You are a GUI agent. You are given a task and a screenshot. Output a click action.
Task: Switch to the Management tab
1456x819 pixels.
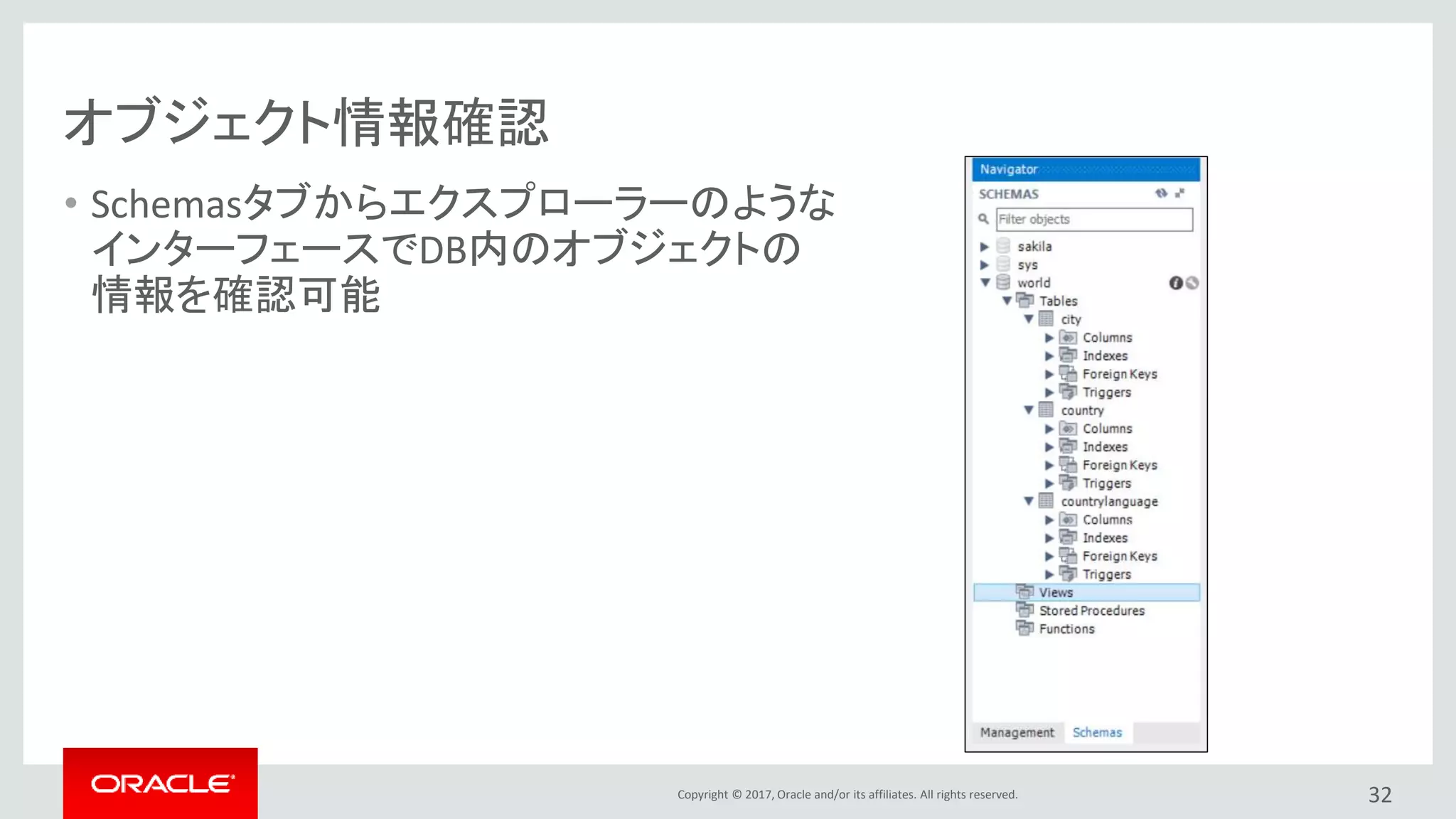1017,732
